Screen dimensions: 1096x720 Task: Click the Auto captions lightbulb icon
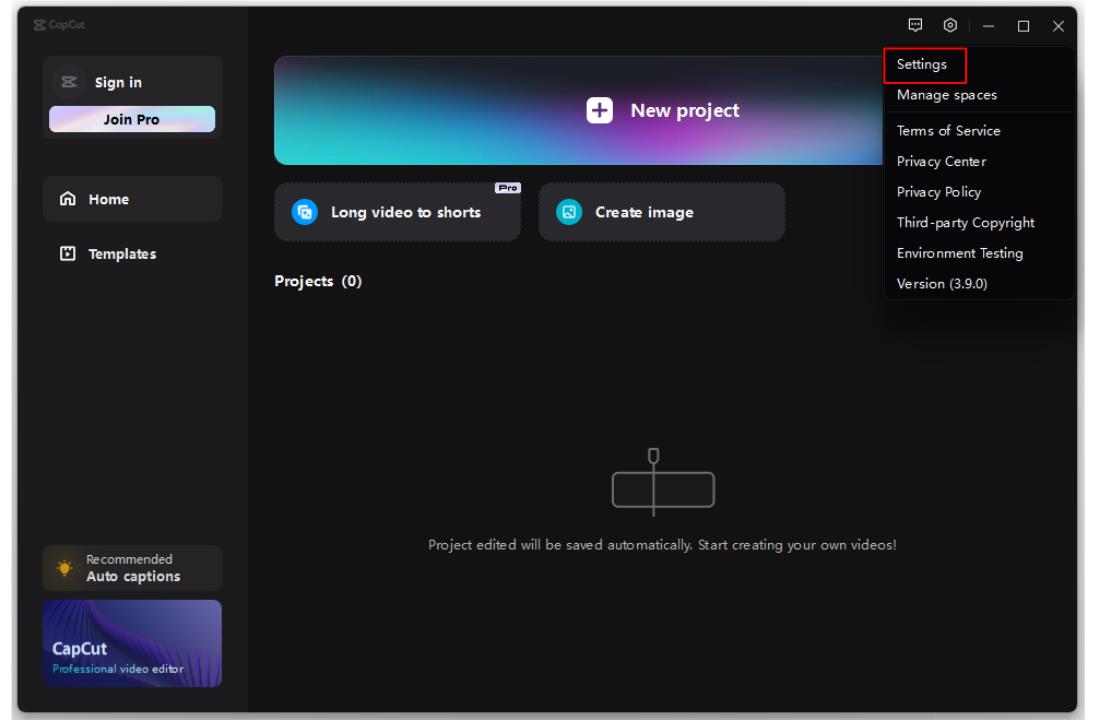pos(65,568)
